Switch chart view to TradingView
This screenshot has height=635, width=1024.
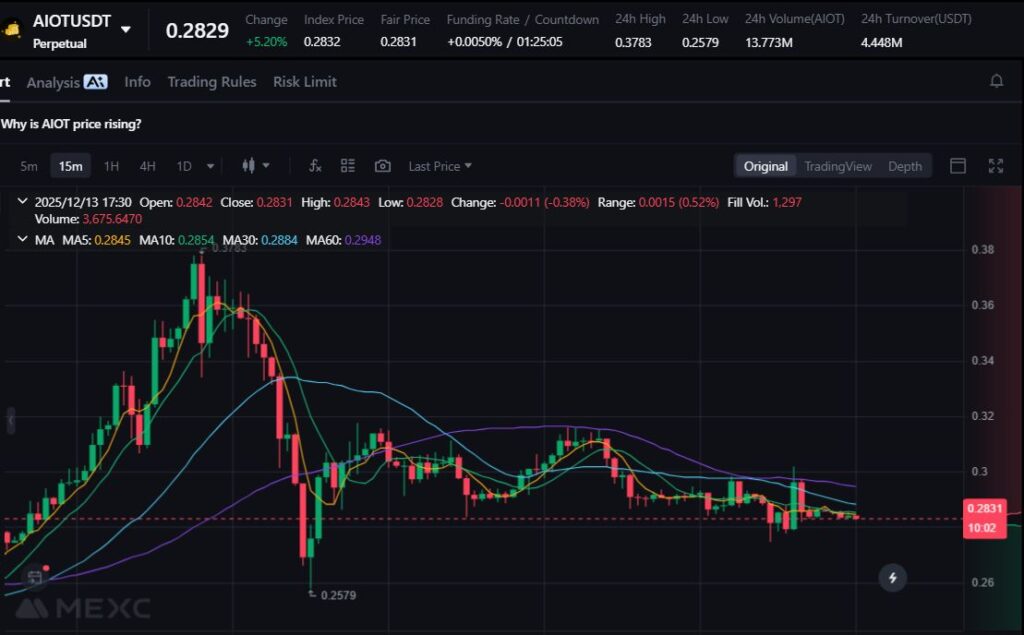click(837, 166)
